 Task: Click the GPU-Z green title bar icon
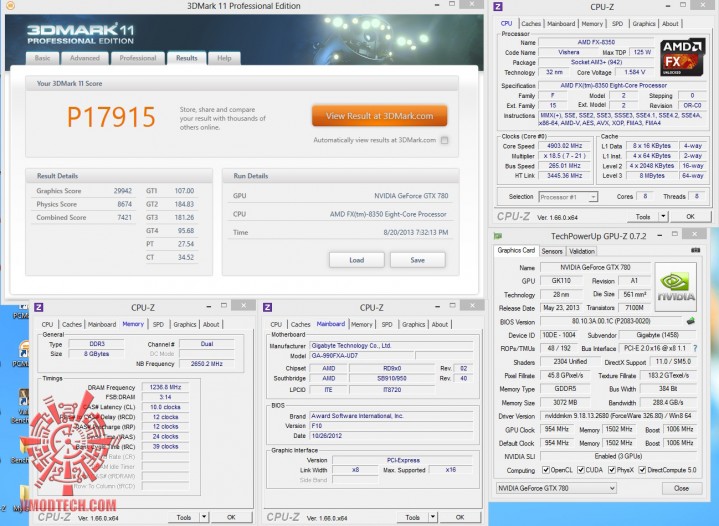point(498,236)
